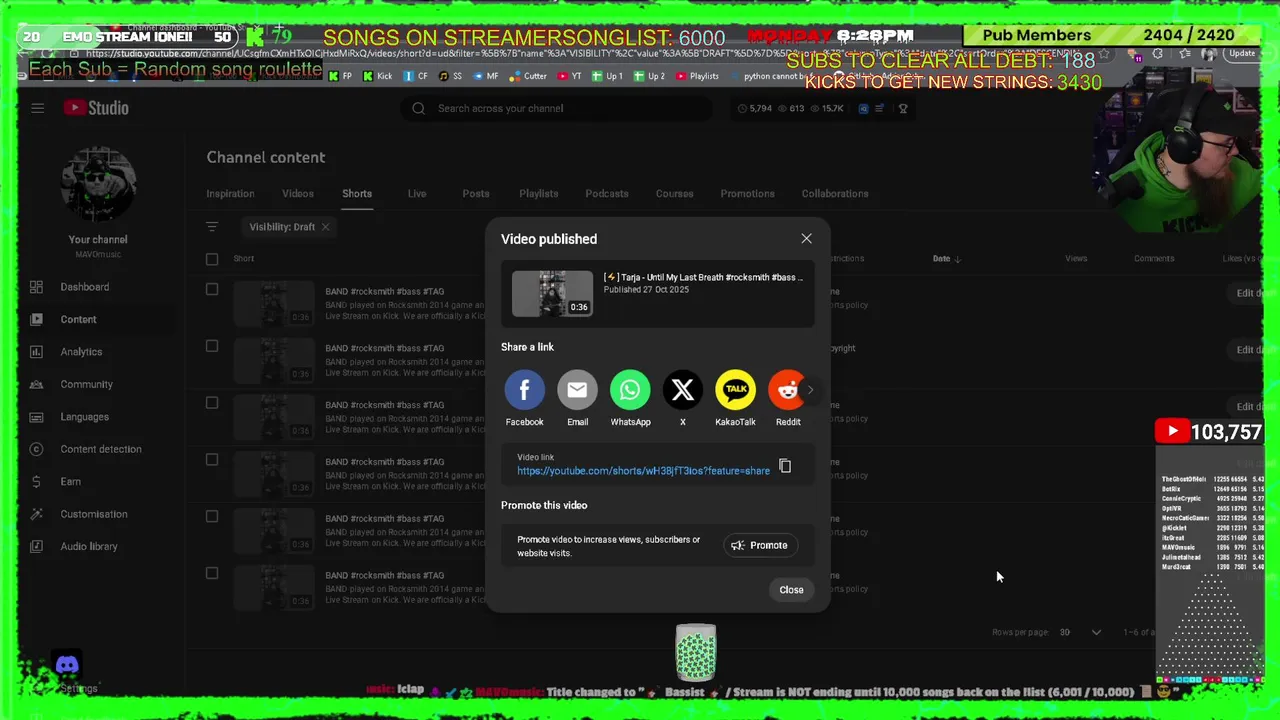
Task: Share the video on X
Action: [x=683, y=390]
